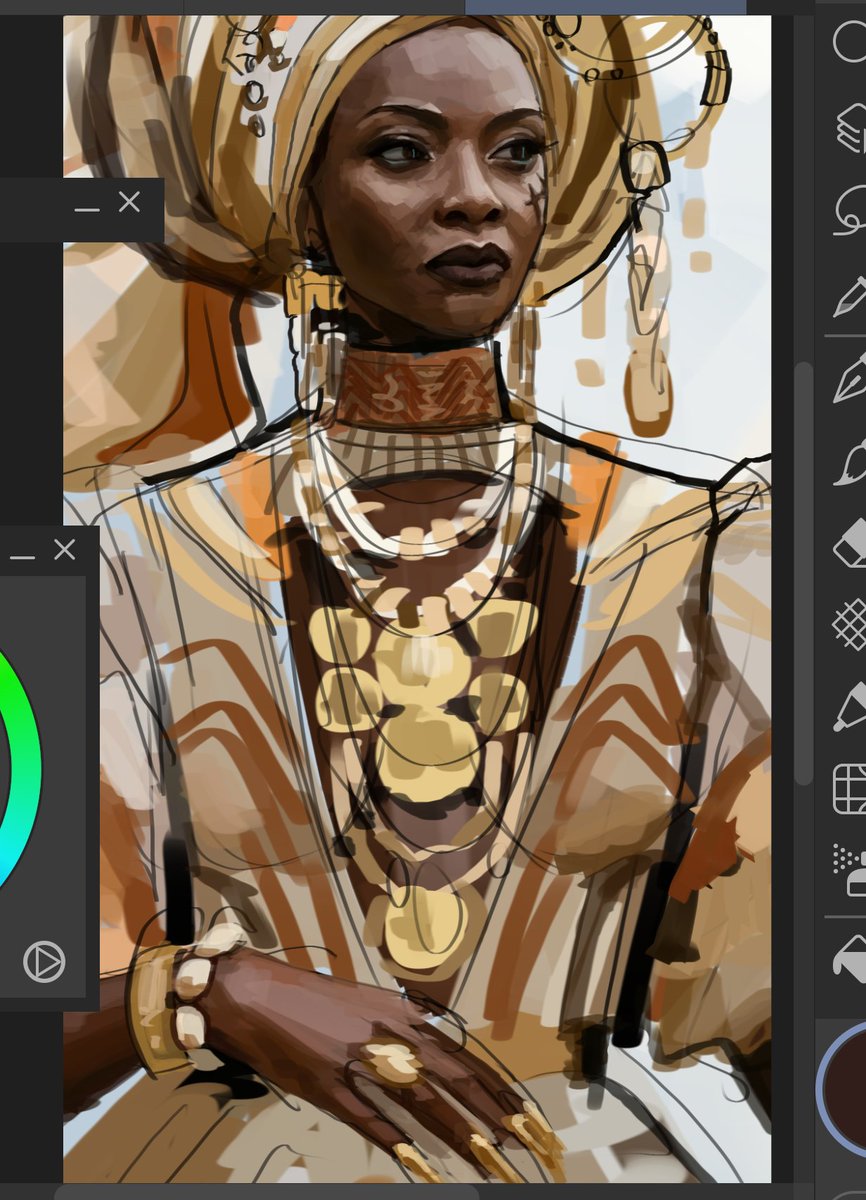
Task: Select the stacked layers tool icon
Action: click(x=851, y=128)
